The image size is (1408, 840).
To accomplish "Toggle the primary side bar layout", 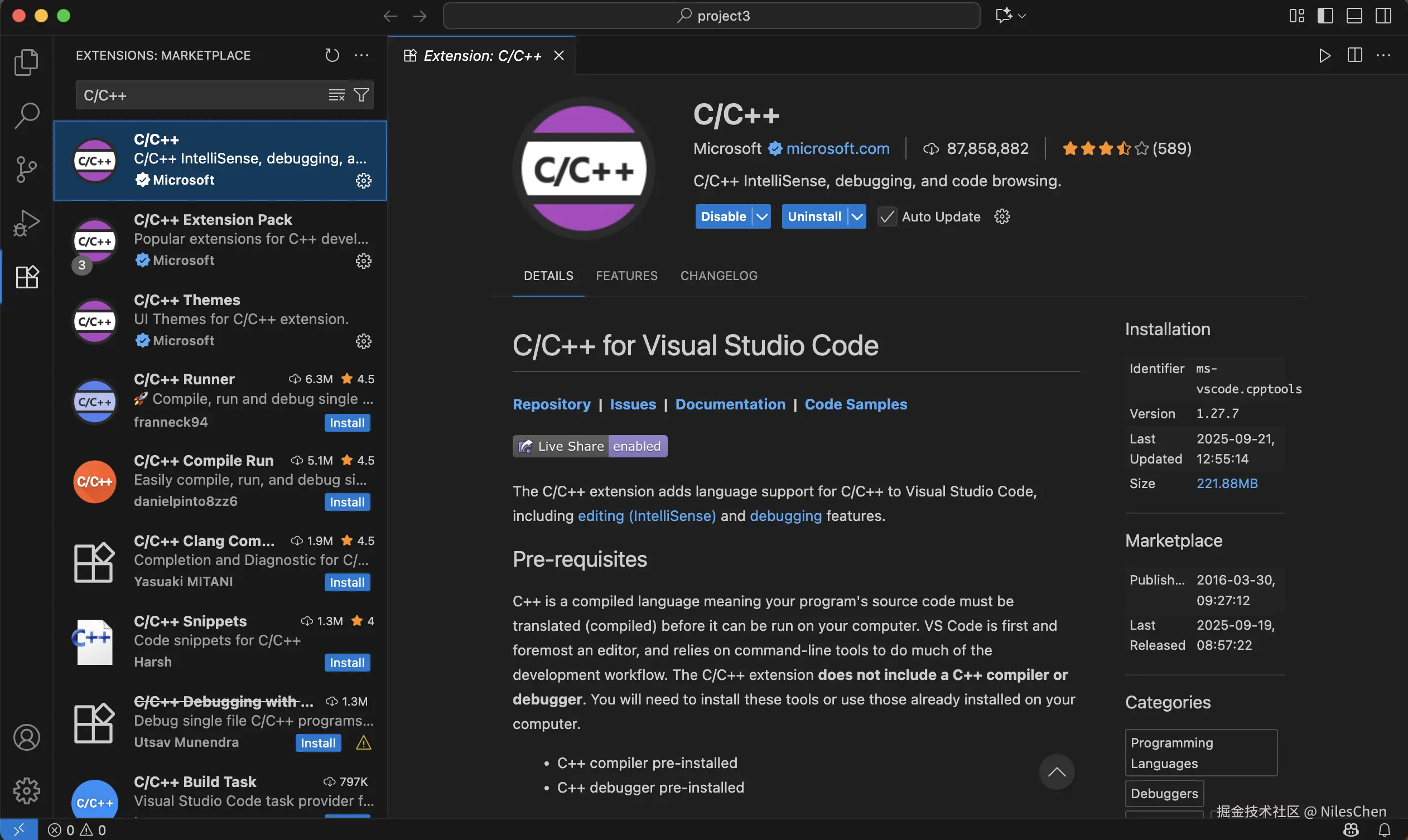I will pos(1325,16).
